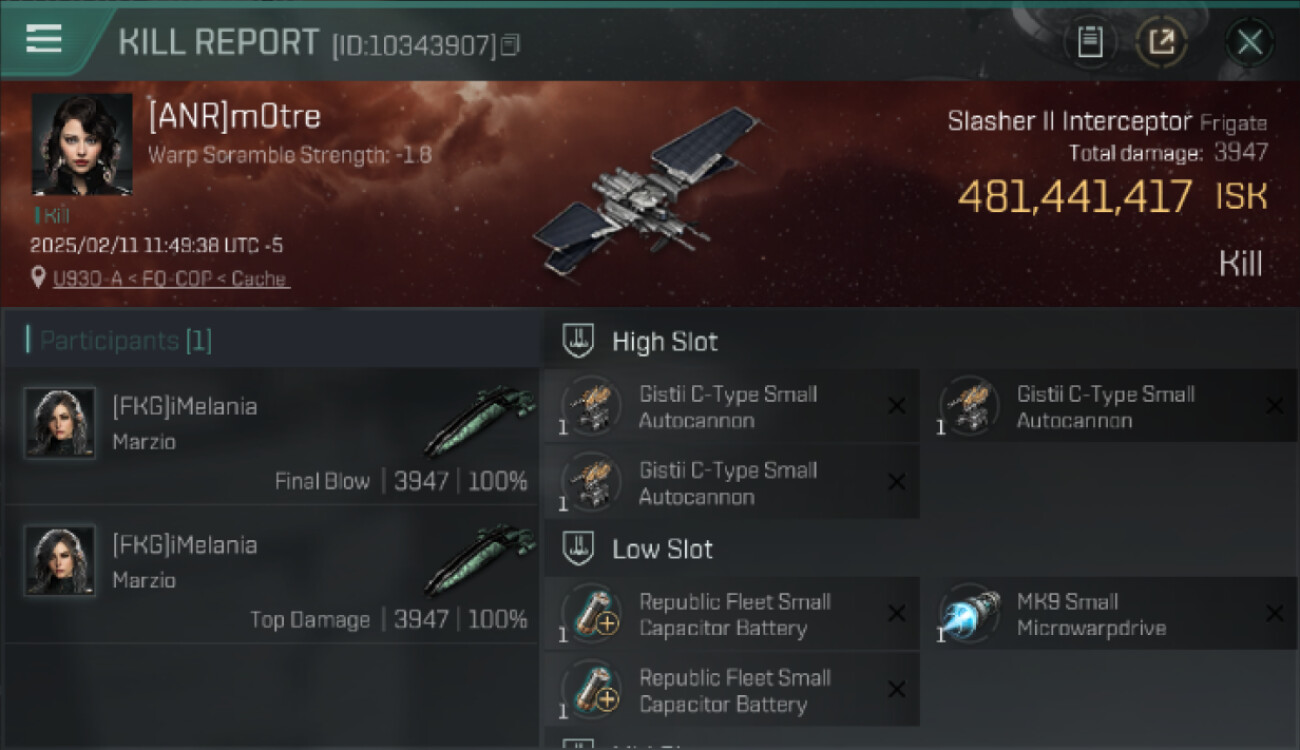The image size is (1300, 750).
Task: Select the MK9 Small Microwarpdrive icon
Action: (x=969, y=613)
